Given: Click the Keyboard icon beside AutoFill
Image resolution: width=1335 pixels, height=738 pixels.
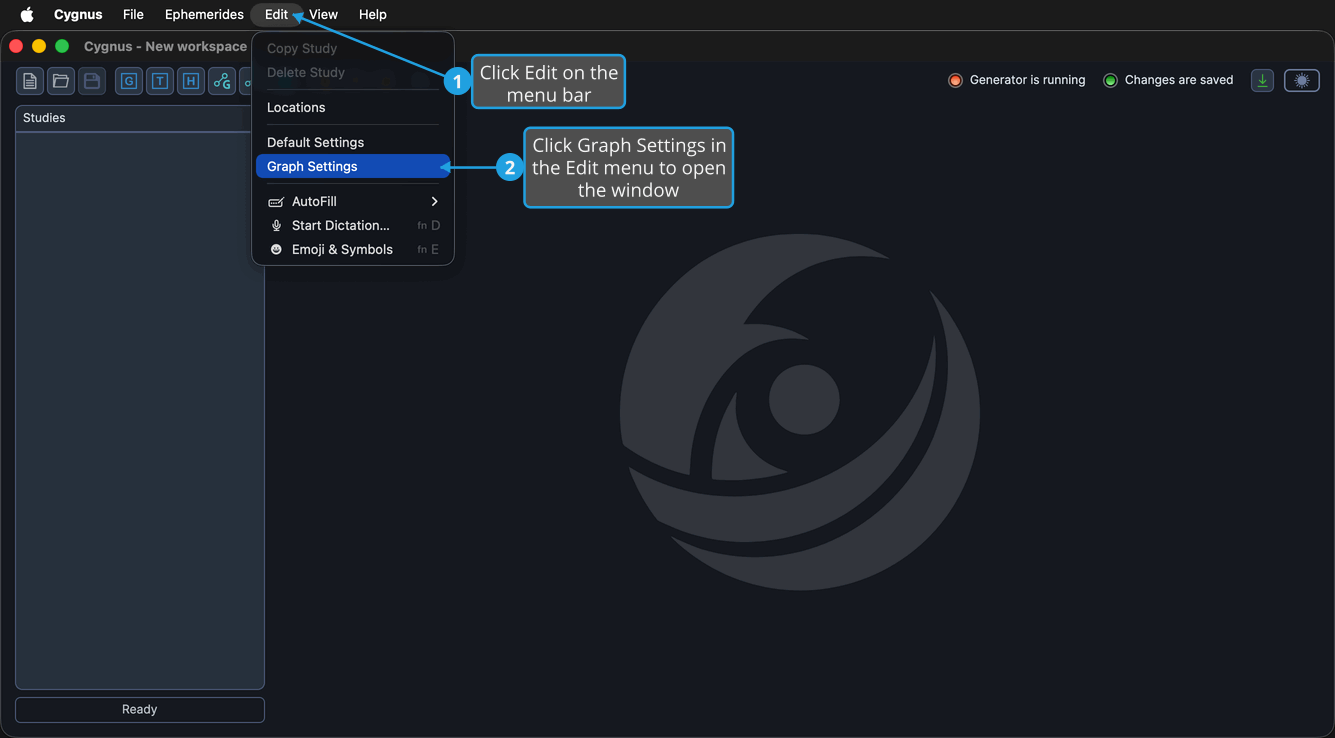Looking at the screenshot, I should 276,202.
